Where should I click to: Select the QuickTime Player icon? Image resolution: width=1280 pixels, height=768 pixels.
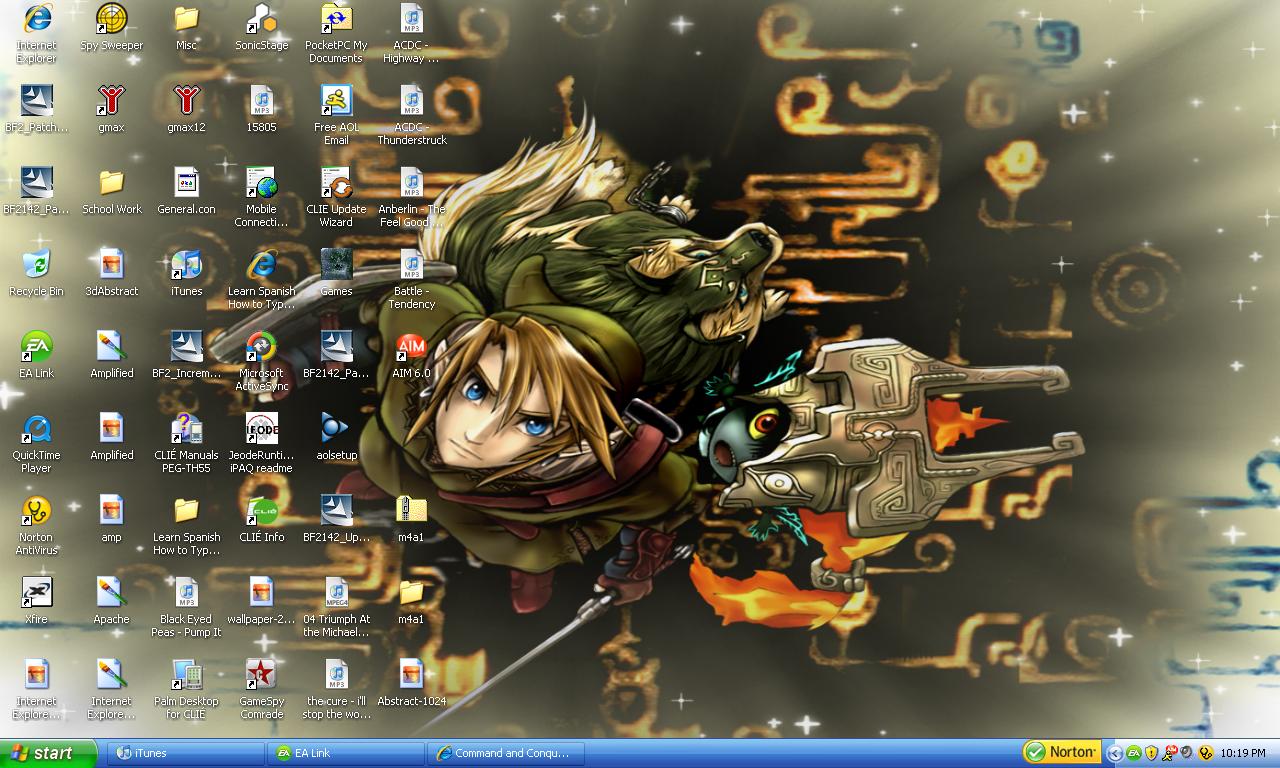pos(36,430)
